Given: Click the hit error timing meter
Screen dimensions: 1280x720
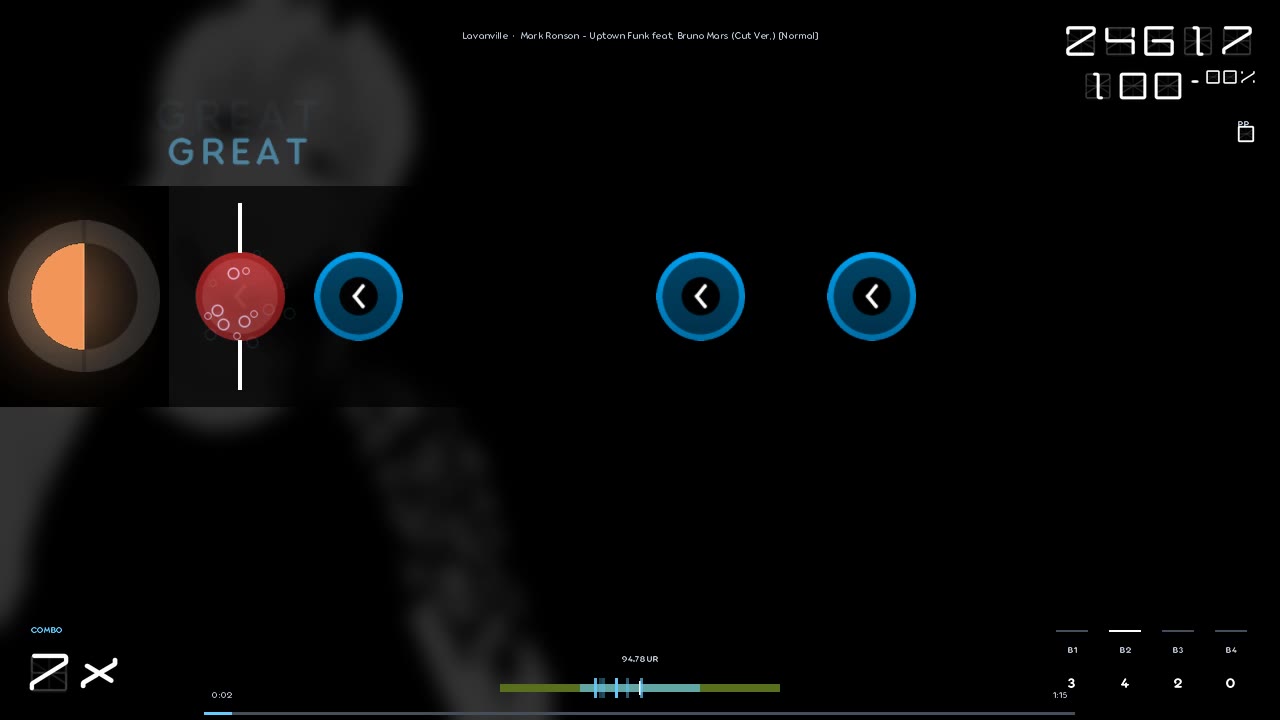Looking at the screenshot, I should click(x=640, y=688).
